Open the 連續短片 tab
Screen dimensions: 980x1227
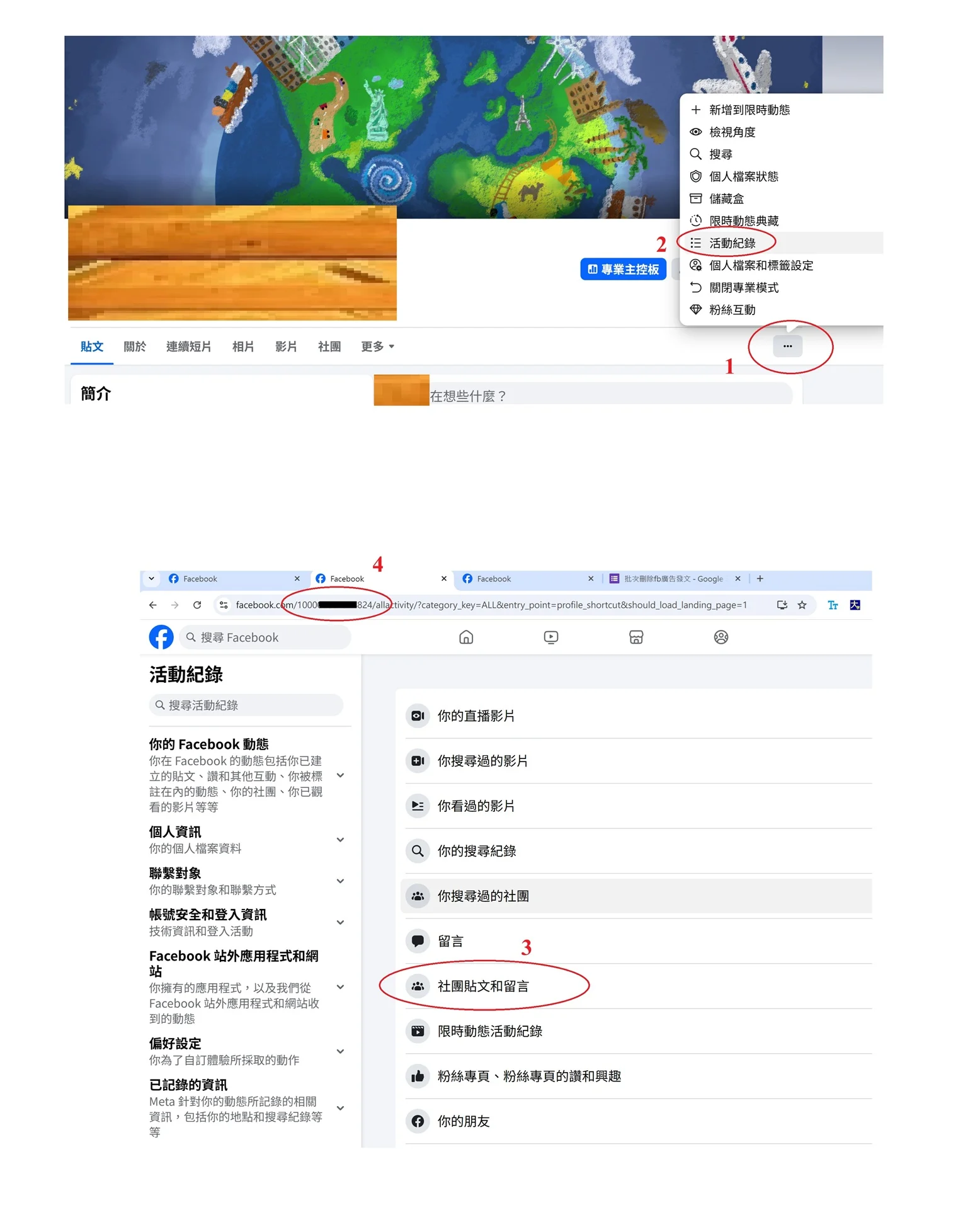(x=188, y=346)
